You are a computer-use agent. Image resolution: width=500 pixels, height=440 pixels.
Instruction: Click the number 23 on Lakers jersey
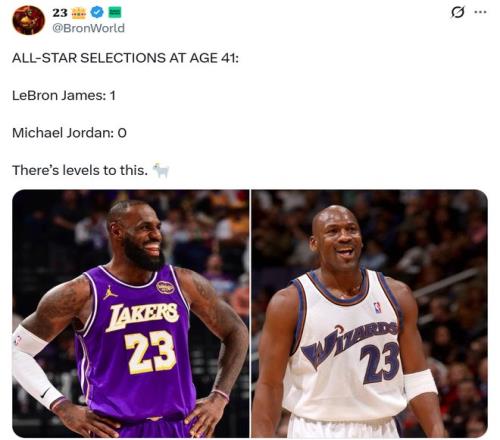coord(150,352)
